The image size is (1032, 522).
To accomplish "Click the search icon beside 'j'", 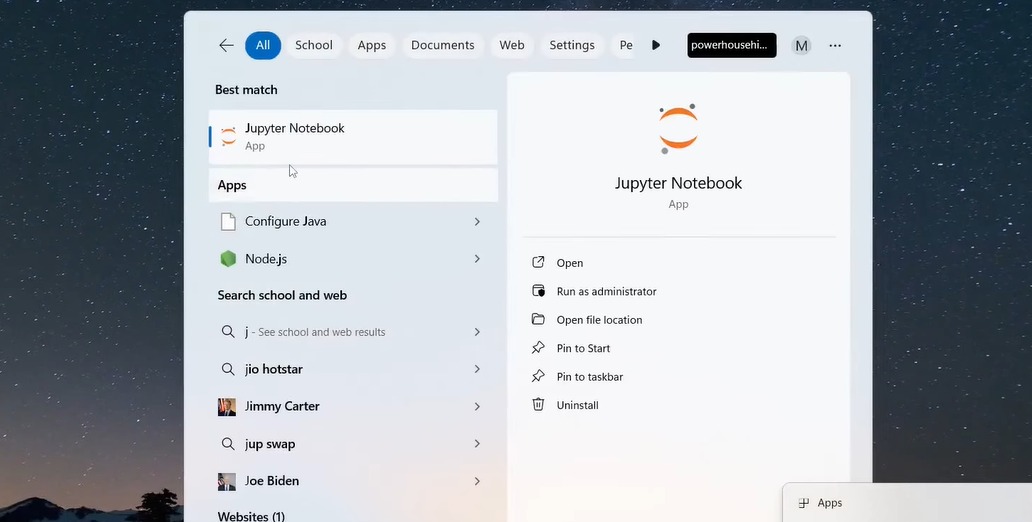I will coord(228,332).
